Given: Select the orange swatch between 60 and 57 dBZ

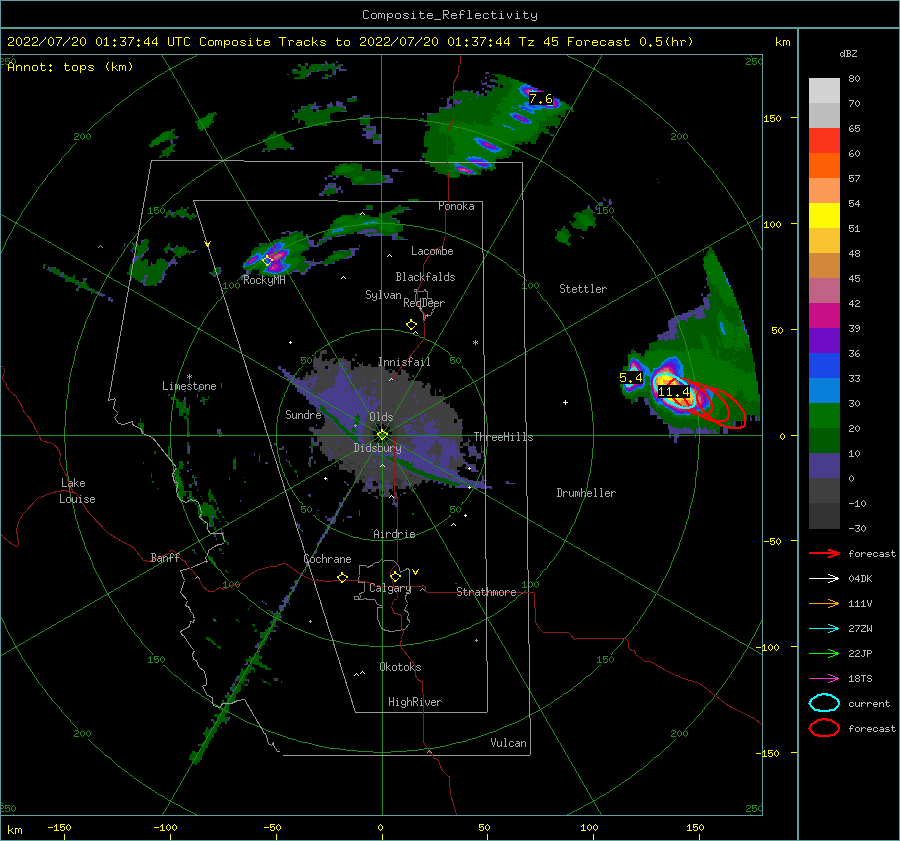Looking at the screenshot, I should pos(824,166).
